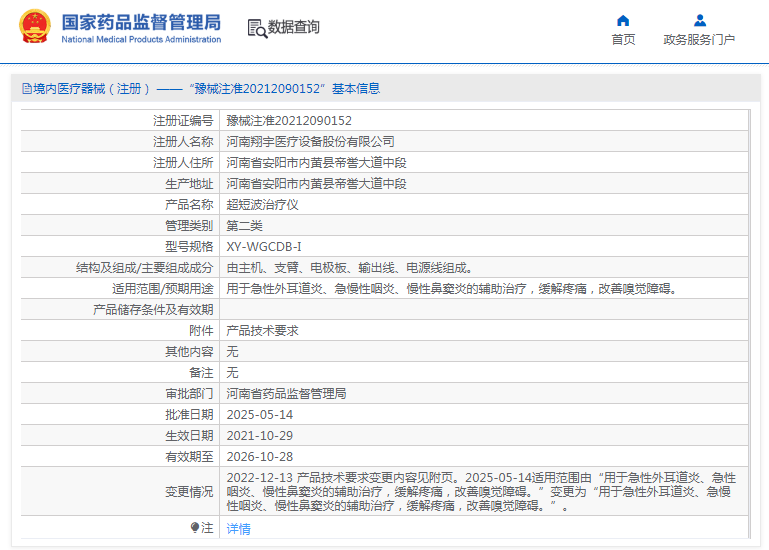Click 附件 row label
The height and width of the screenshot is (550, 769).
201,331
